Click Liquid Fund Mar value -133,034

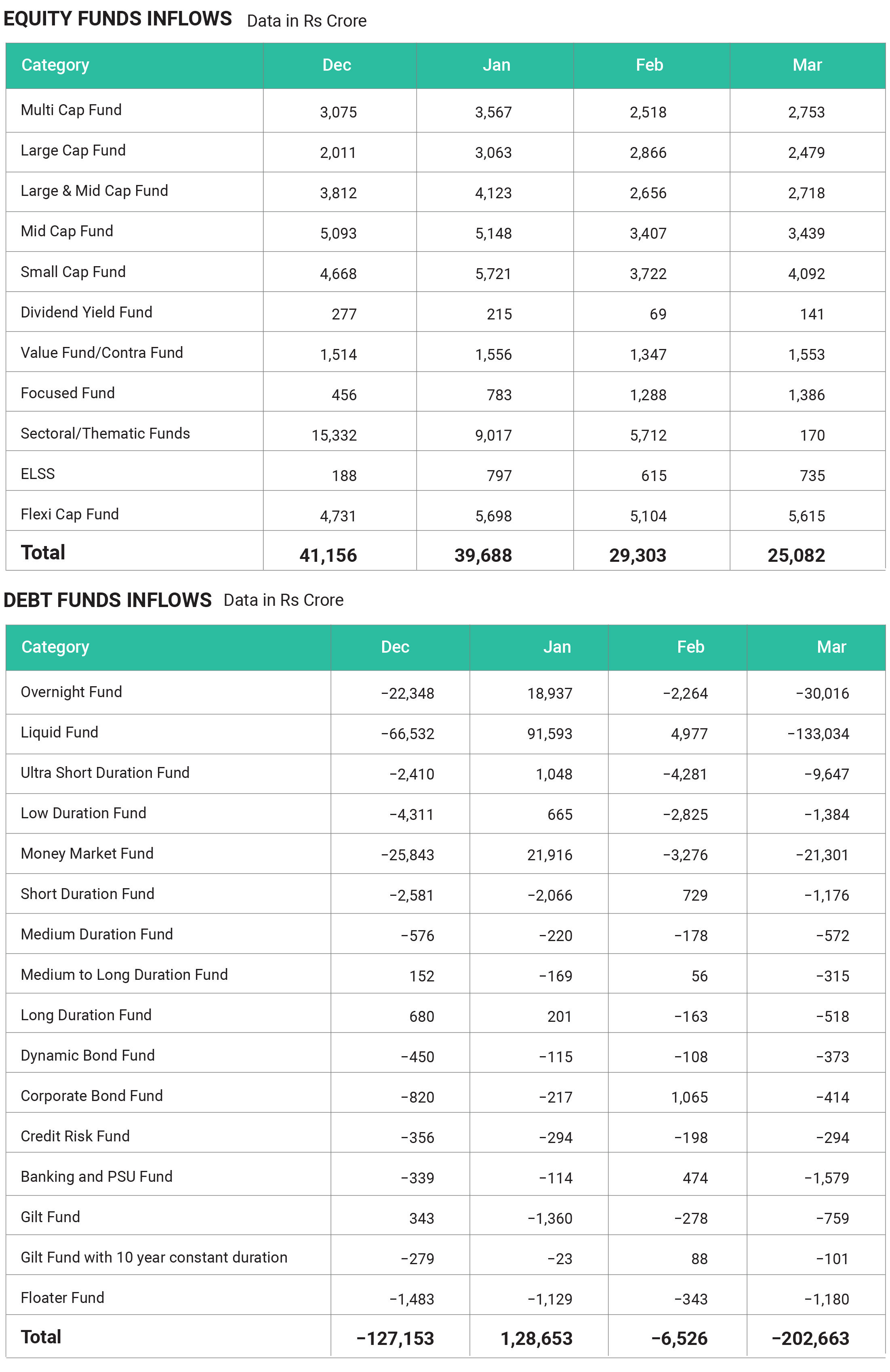click(x=818, y=734)
